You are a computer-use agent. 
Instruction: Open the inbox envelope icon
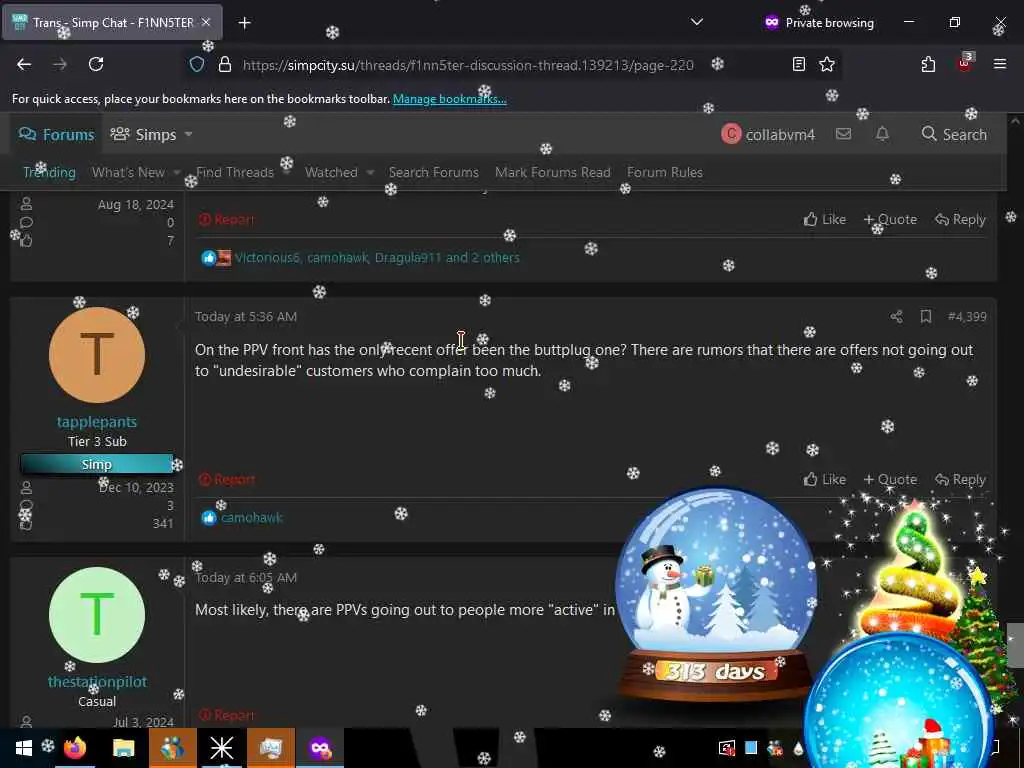click(x=843, y=134)
